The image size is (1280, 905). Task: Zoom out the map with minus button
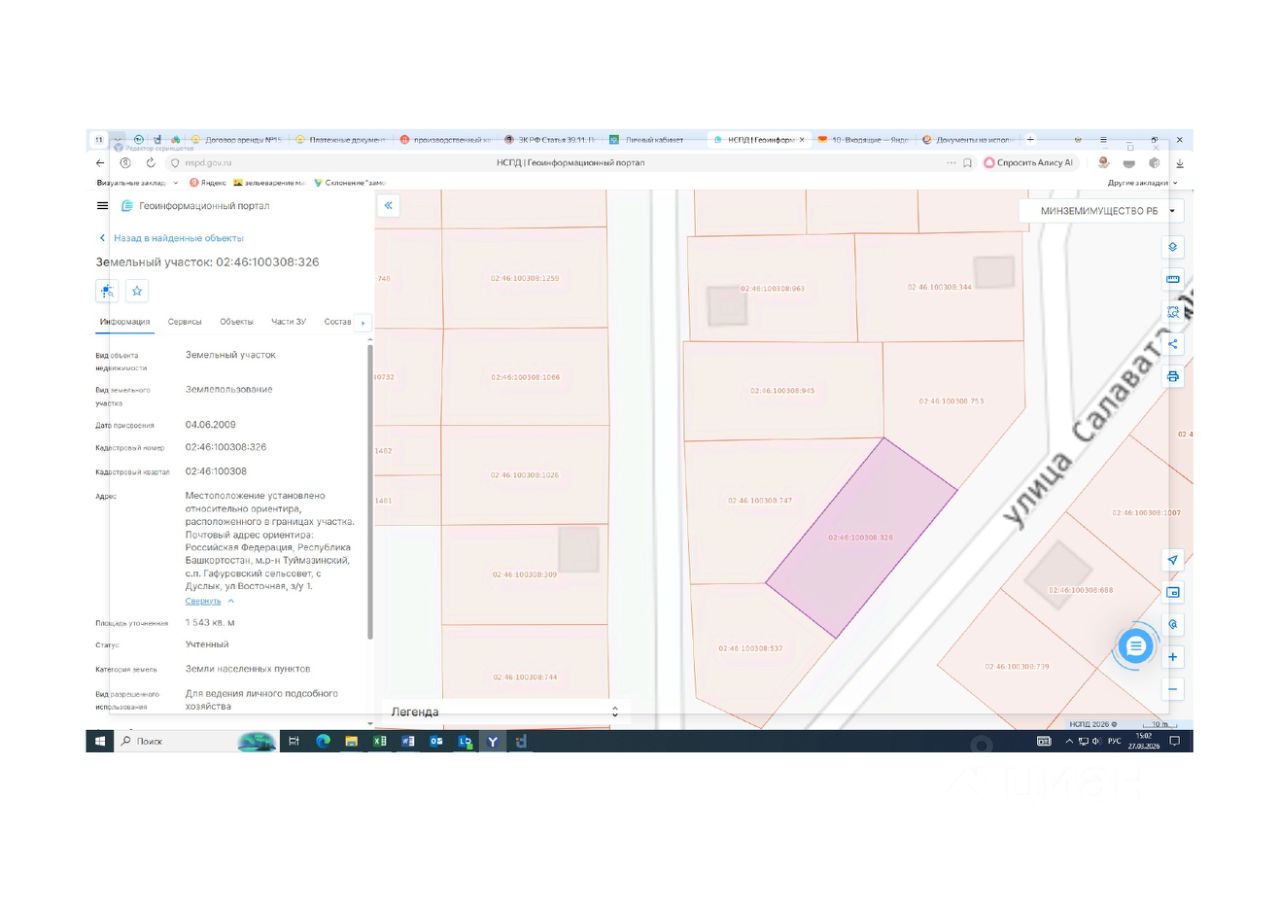1173,689
